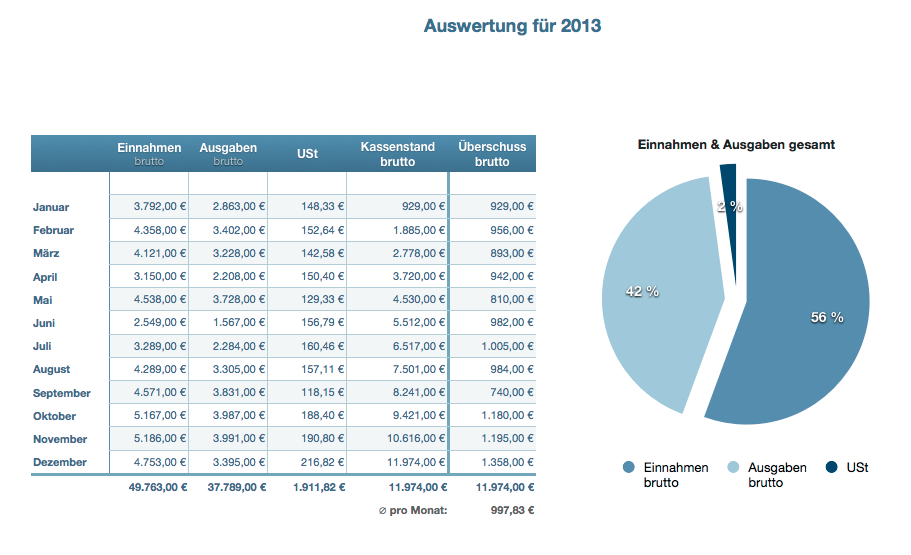The image size is (911, 555).
Task: Click the Ausgaben brutto legend color dot
Action: click(733, 468)
